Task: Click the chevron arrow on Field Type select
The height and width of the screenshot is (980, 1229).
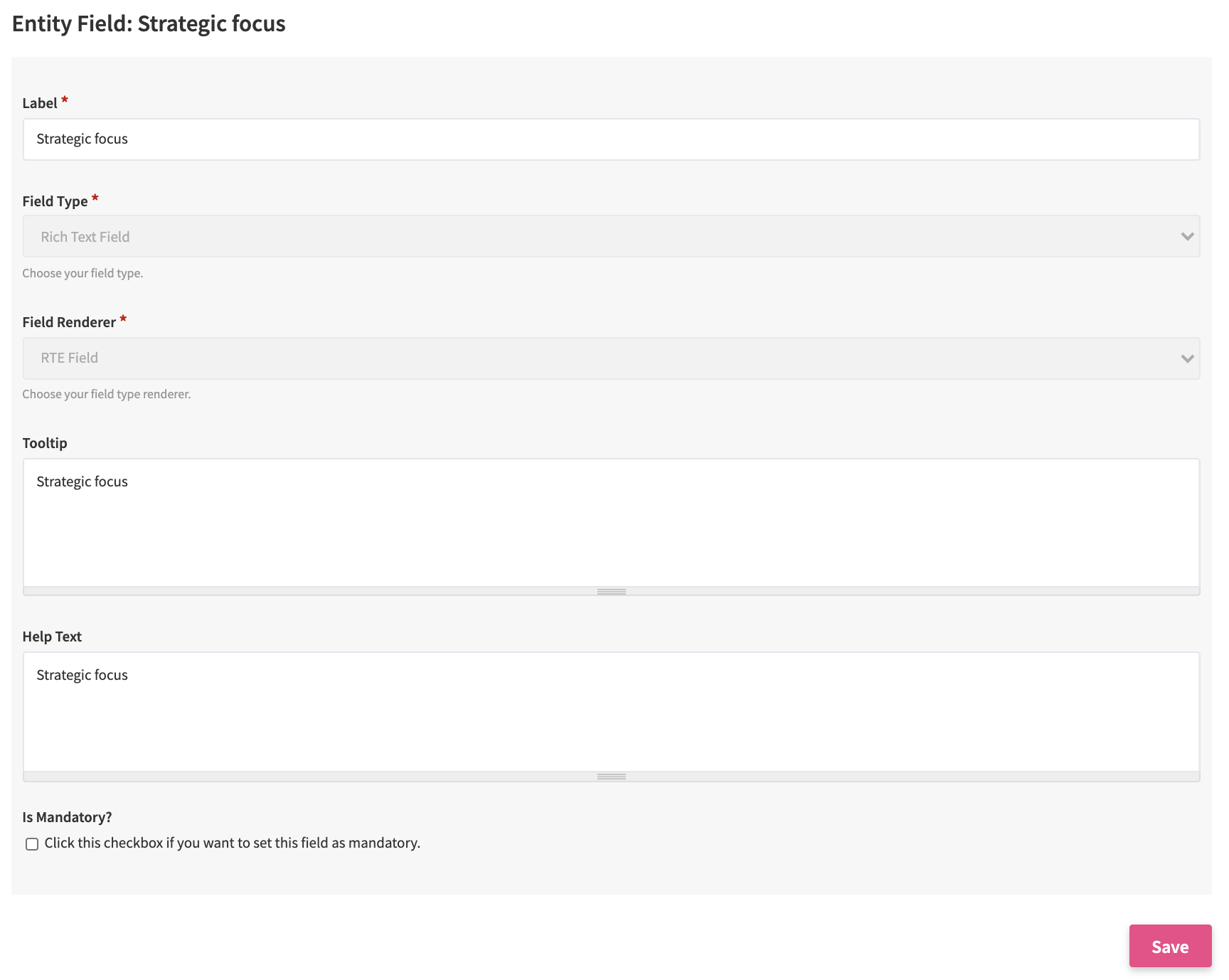Action: 1186,237
